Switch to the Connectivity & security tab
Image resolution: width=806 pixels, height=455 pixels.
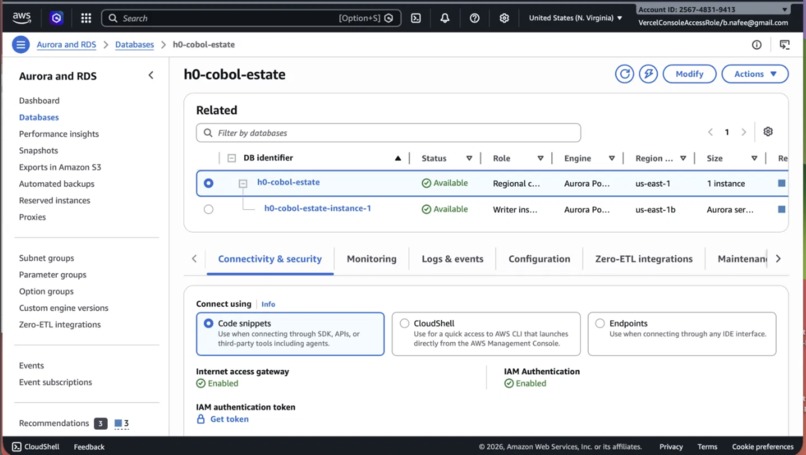[x=270, y=259]
